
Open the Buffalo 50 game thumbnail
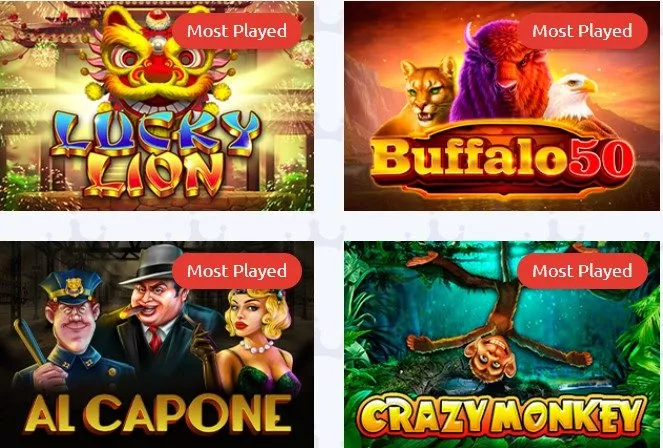pyautogui.click(x=502, y=106)
